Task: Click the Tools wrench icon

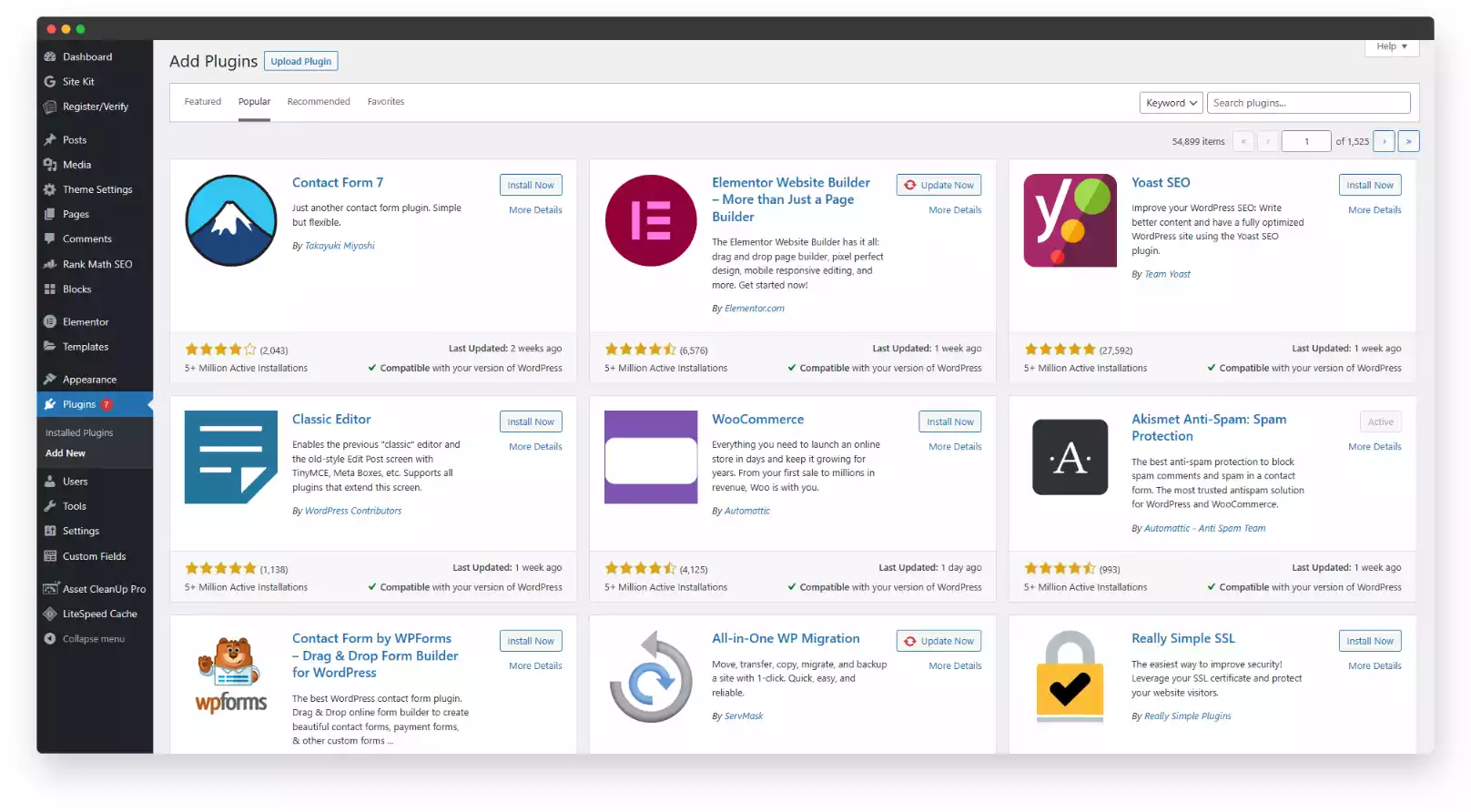Action: click(50, 506)
